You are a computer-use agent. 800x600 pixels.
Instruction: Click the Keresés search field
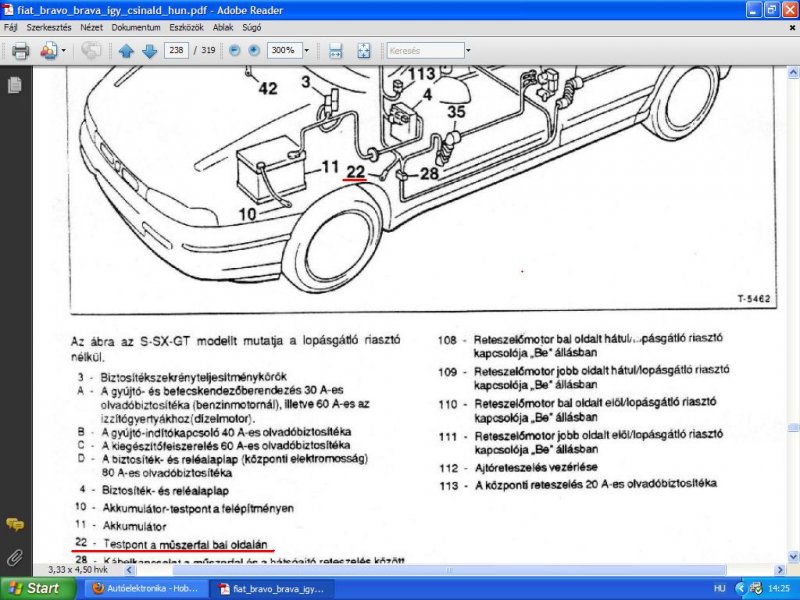click(425, 51)
